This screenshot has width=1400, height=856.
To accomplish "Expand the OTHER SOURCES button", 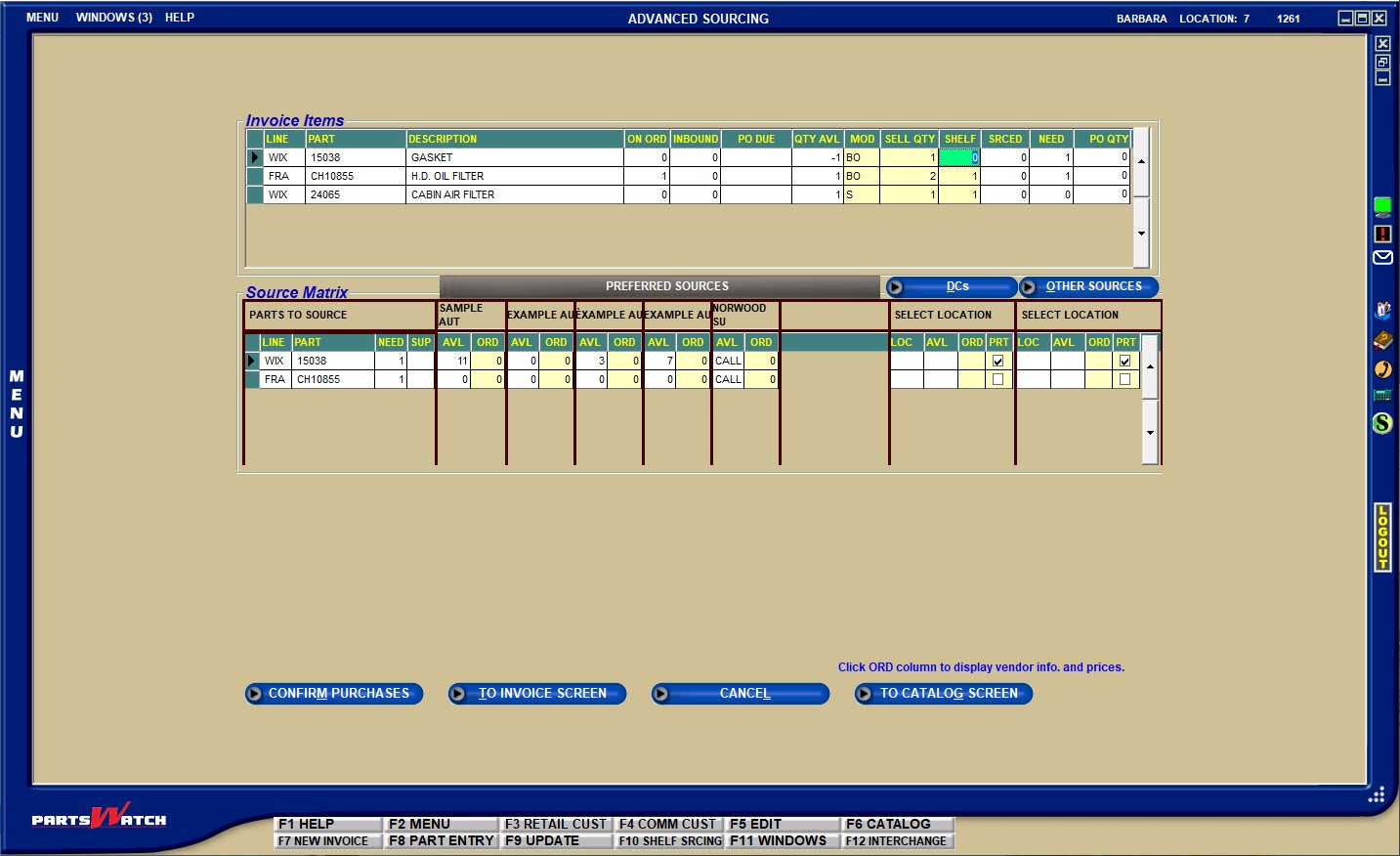I will 1088,286.
